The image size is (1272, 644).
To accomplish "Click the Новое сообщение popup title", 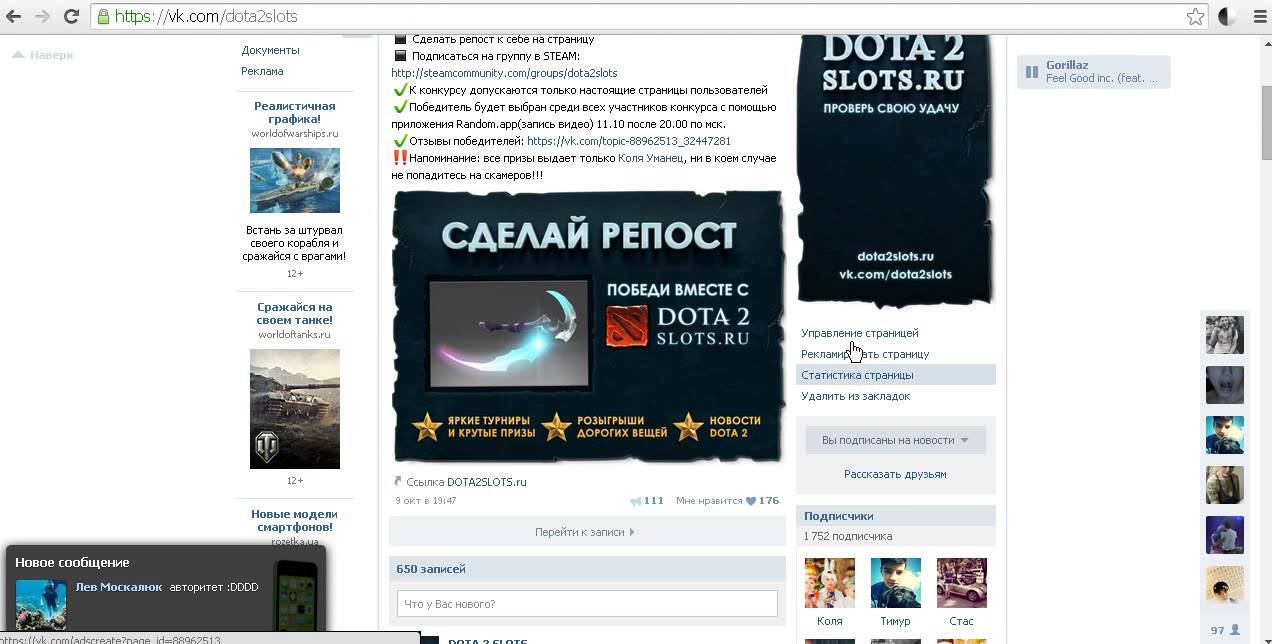I will [72, 562].
